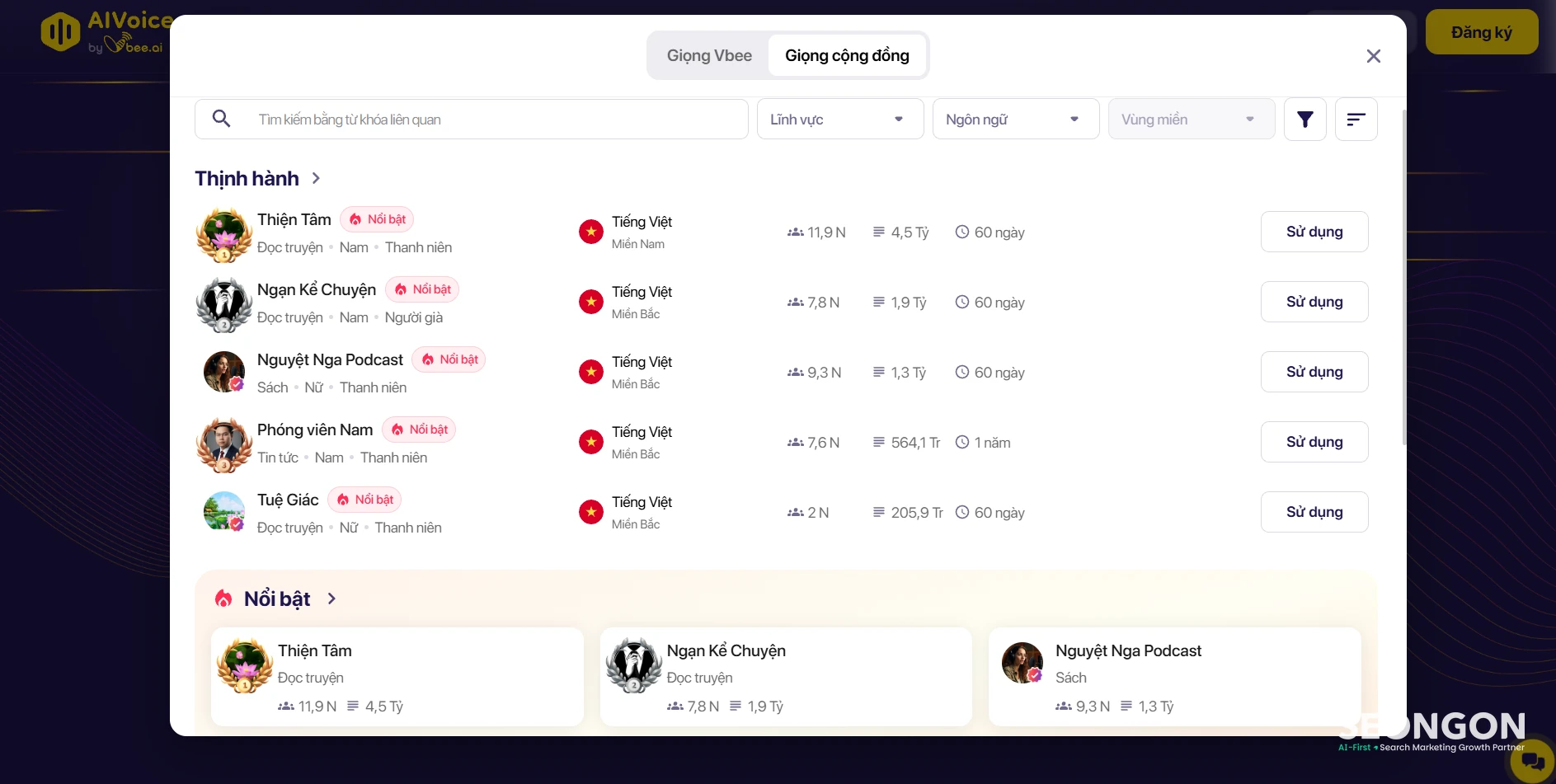The image size is (1556, 784).
Task: Switch to Giọng Vbee tab
Action: [709, 55]
